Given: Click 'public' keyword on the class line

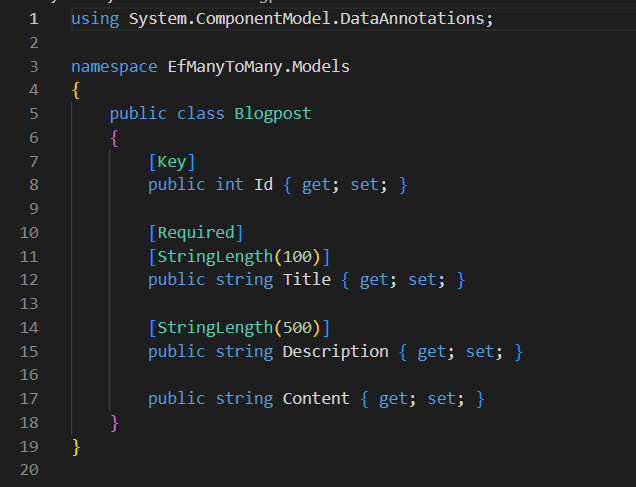Looking at the screenshot, I should 138,114.
